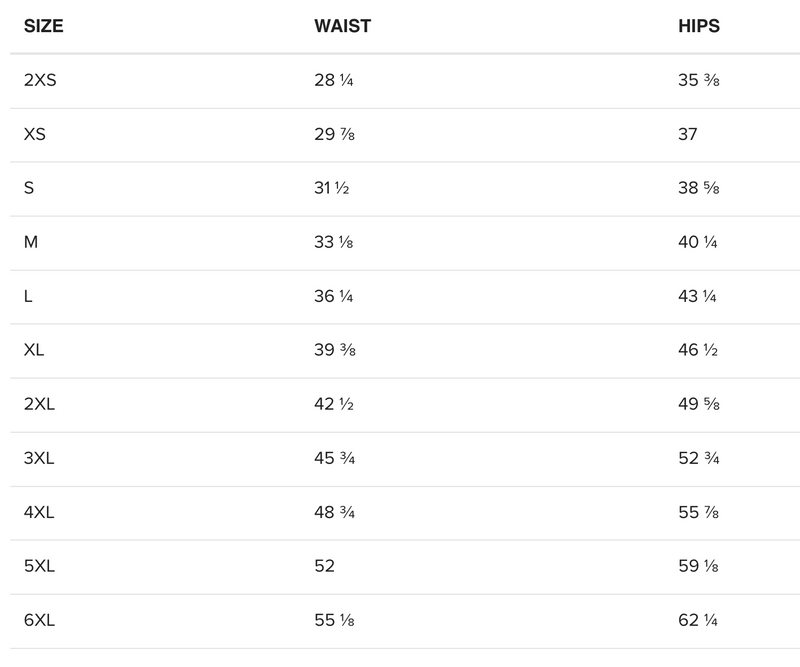800x667 pixels.
Task: Click the S size label
Action: [29, 189]
